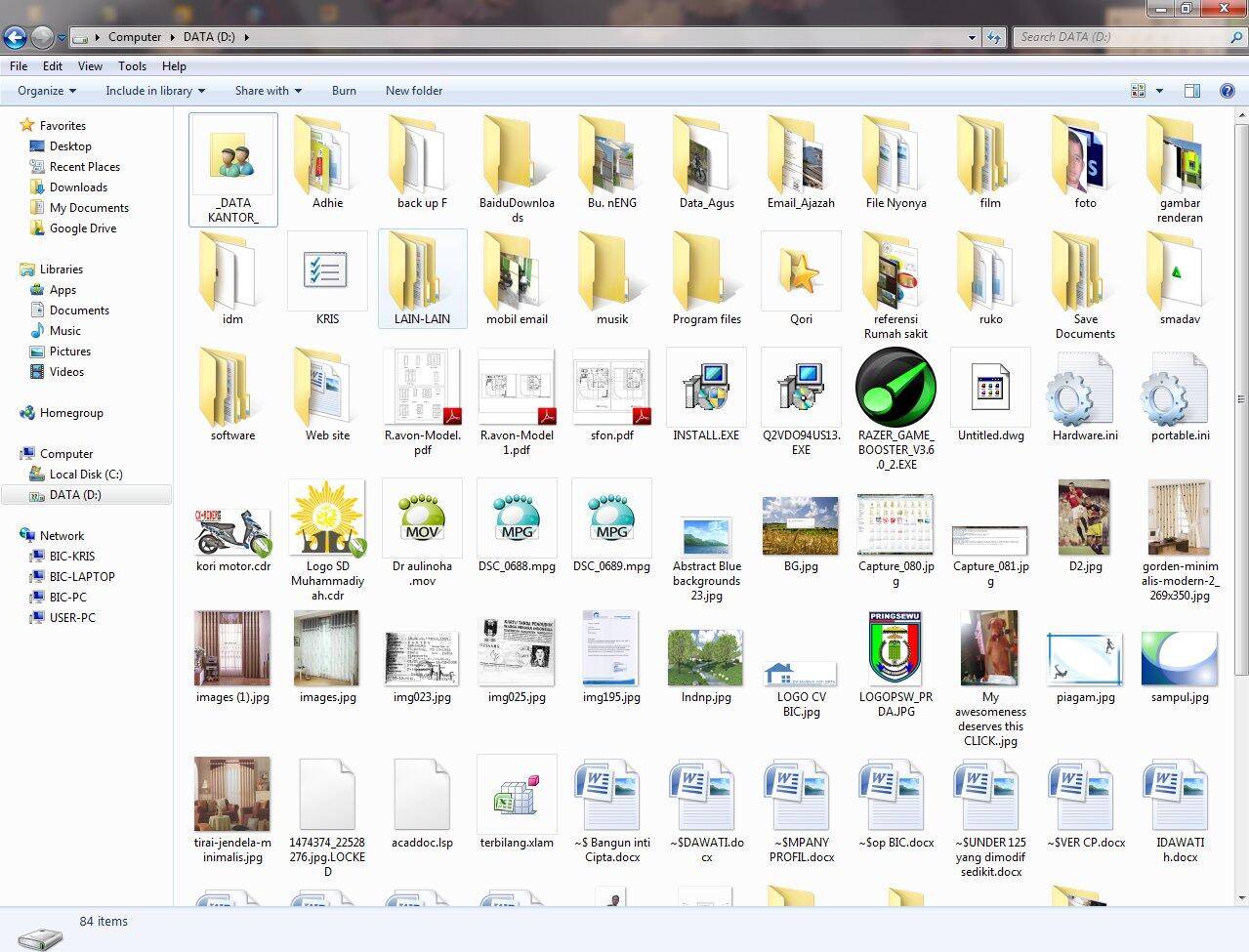This screenshot has width=1249, height=952.
Task: Open the Tools menu
Action: [x=132, y=65]
